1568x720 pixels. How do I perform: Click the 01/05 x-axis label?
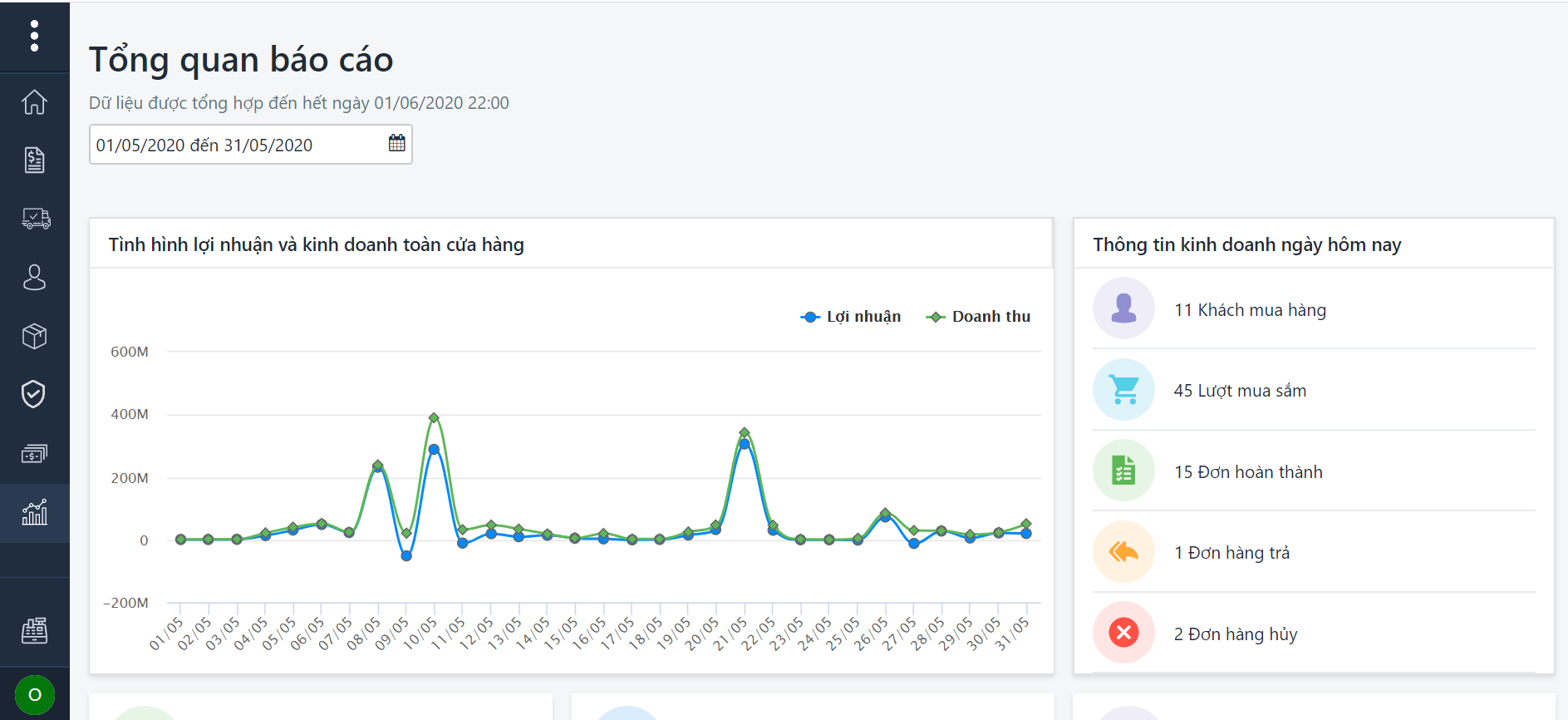coord(165,634)
